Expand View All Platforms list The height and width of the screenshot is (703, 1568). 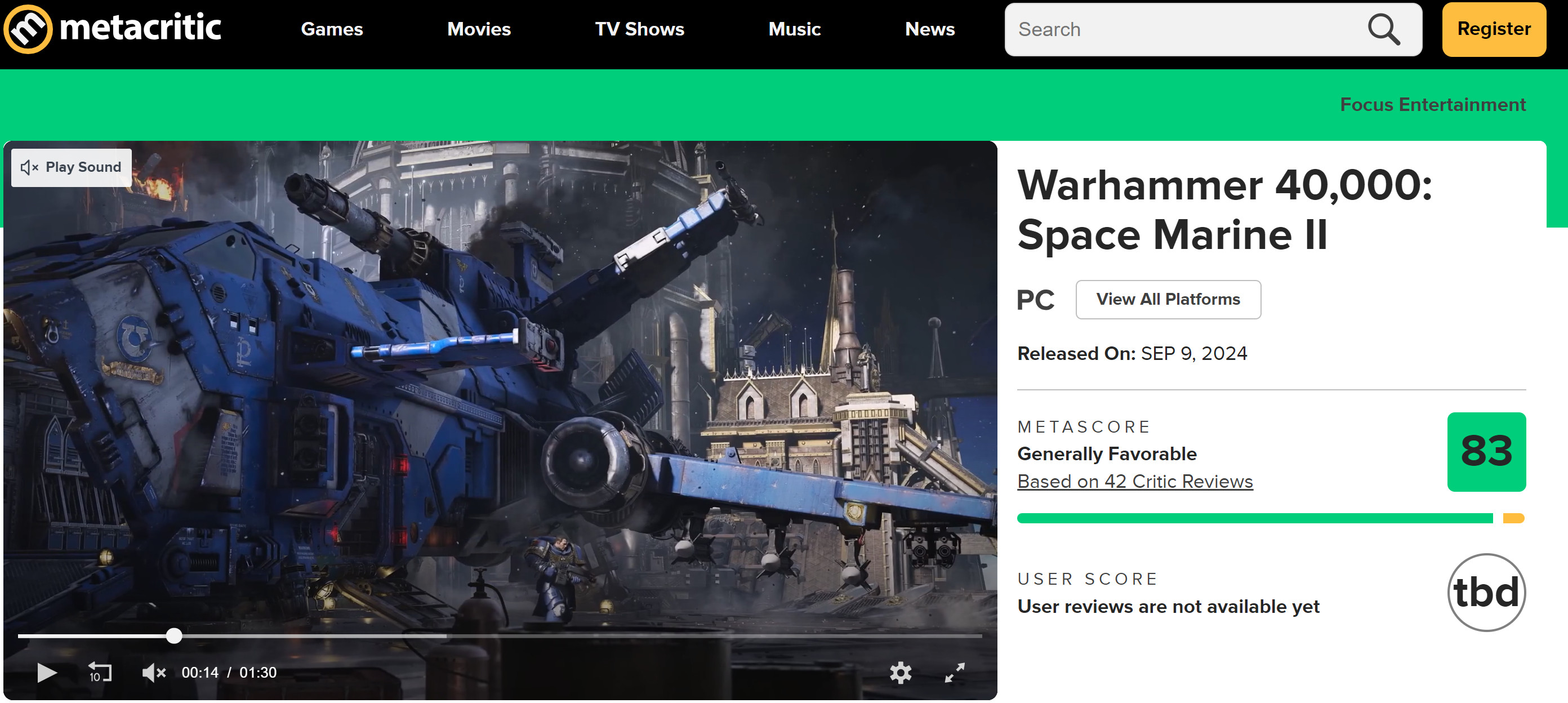[1168, 300]
